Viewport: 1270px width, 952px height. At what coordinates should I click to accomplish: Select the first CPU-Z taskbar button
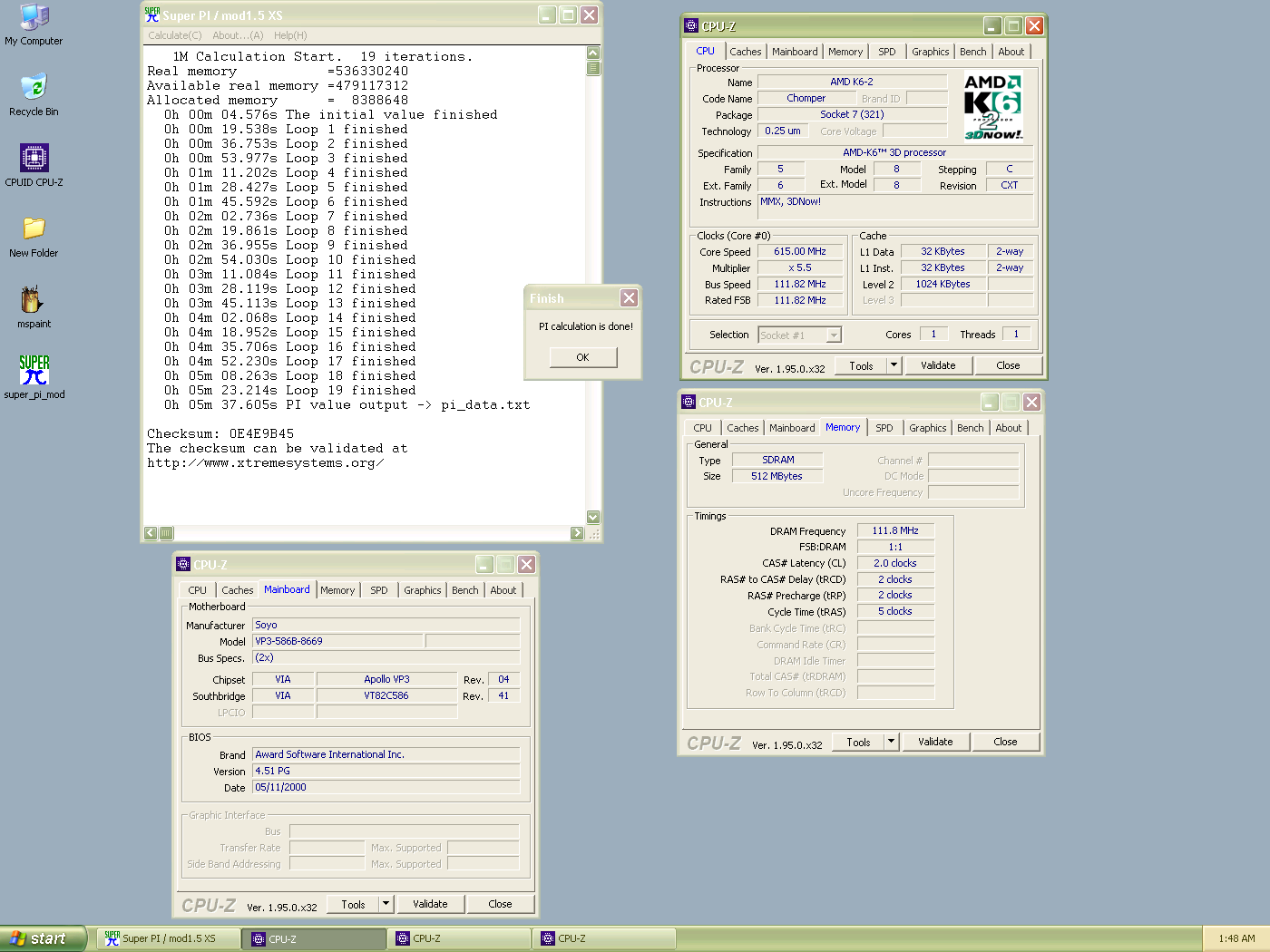tap(314, 938)
